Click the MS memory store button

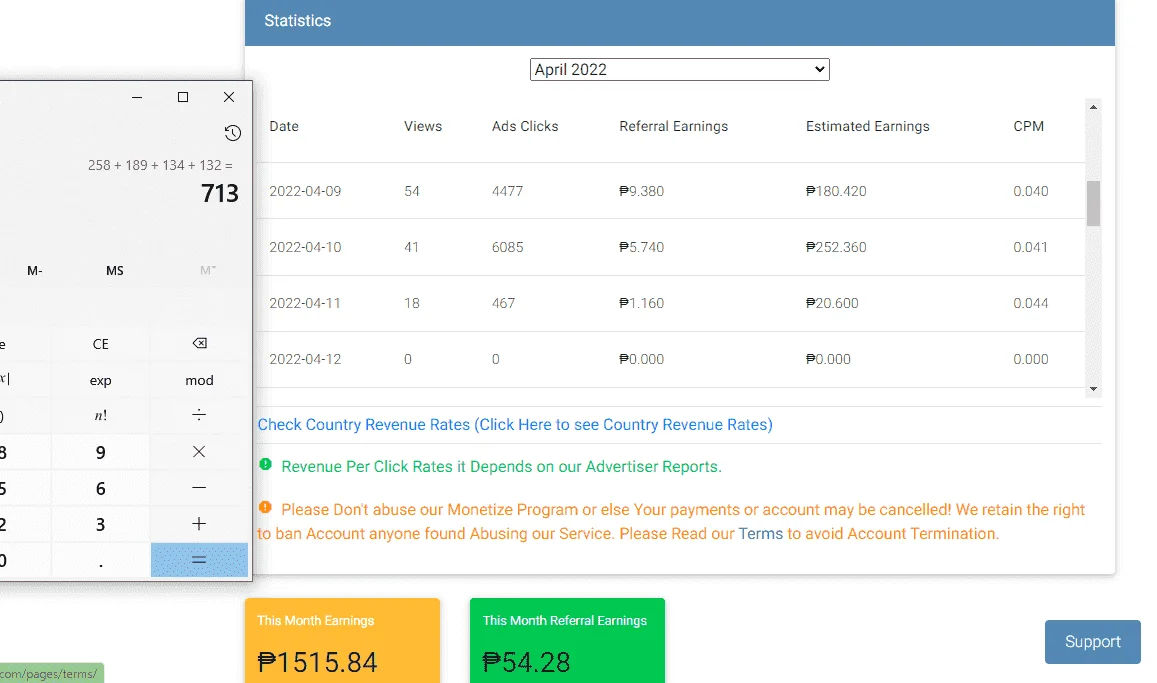pyautogui.click(x=114, y=271)
